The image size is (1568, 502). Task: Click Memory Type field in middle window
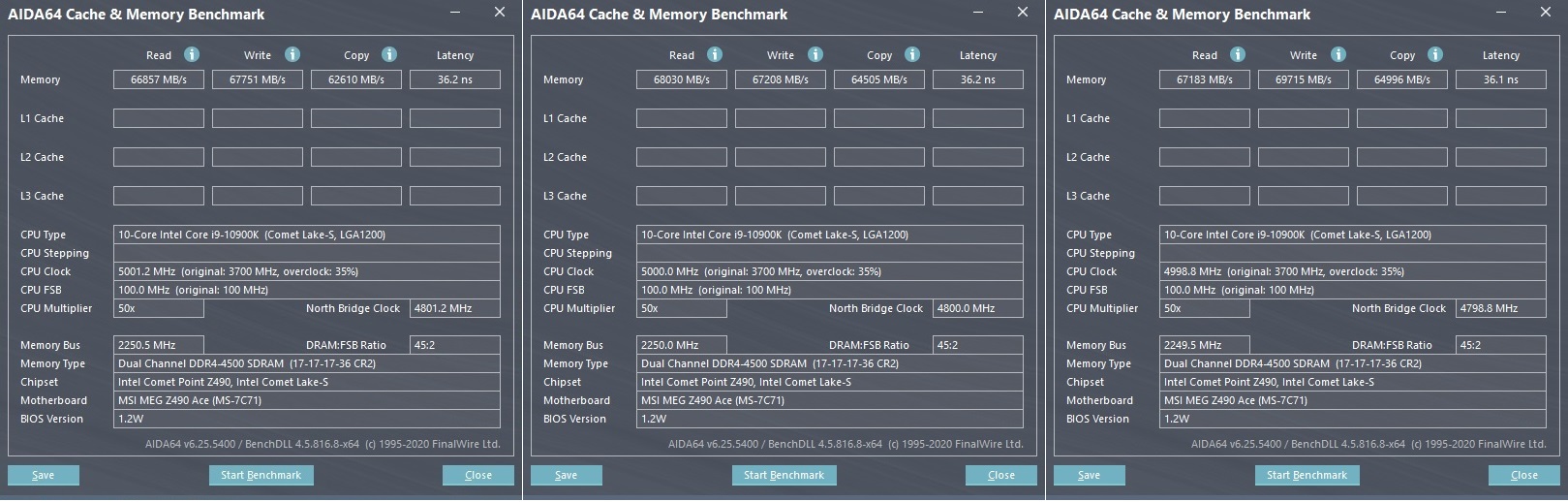click(x=830, y=363)
